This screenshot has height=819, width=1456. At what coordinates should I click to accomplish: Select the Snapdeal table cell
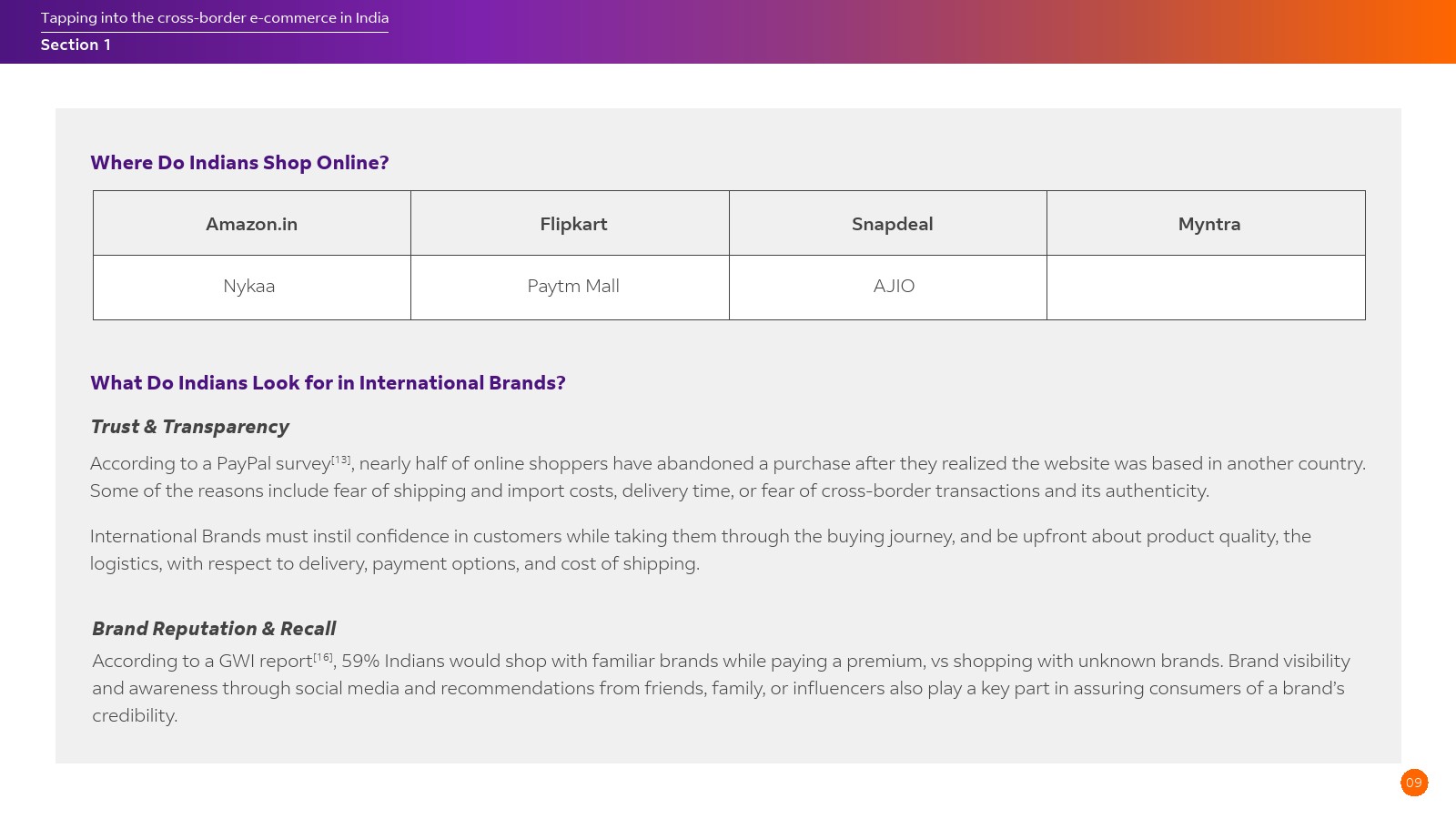[892, 224]
